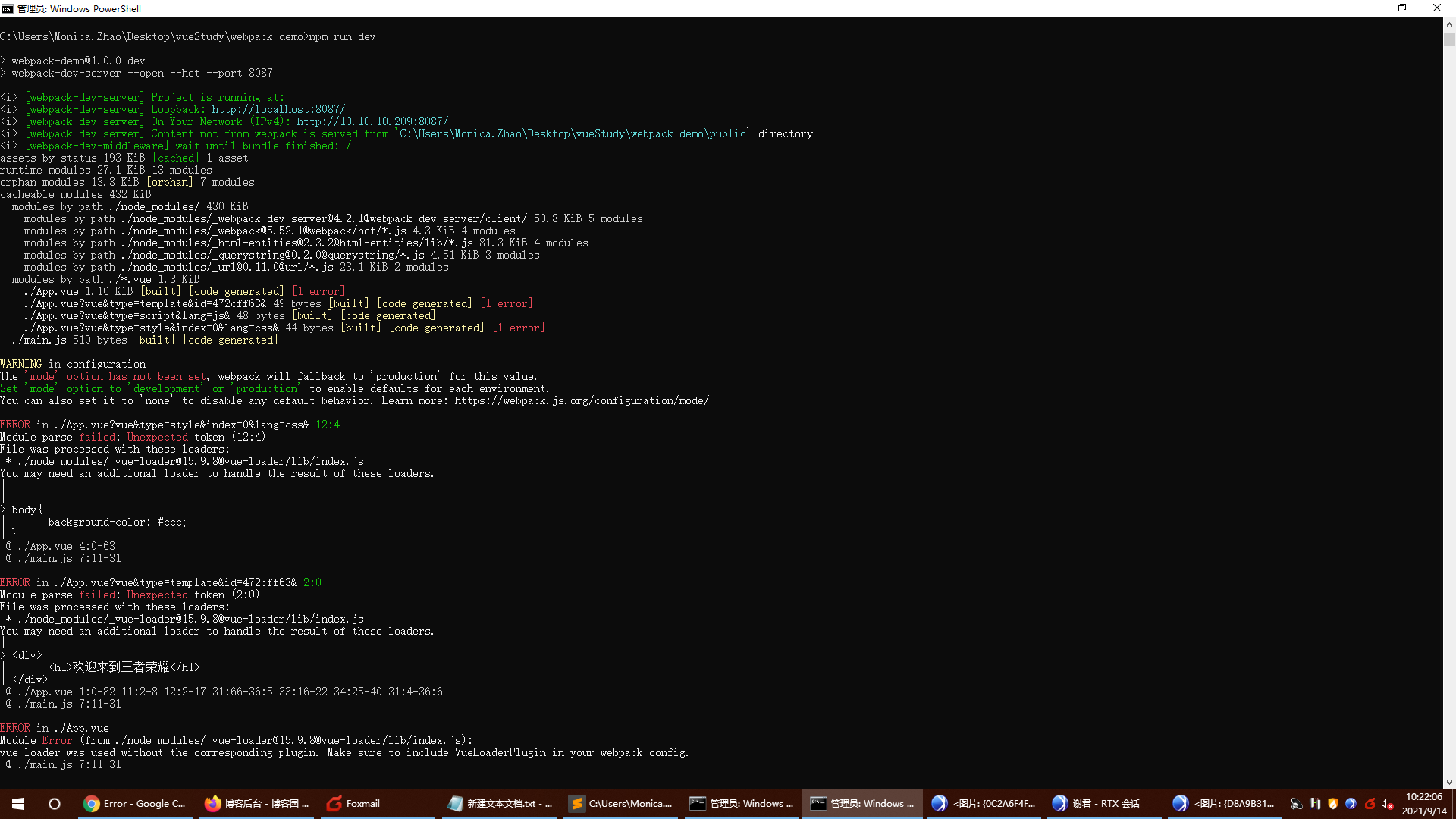This screenshot has height=819, width=1456.
Task: Open the <图片: {D8A9B31 RTX window
Action: pos(1224,804)
